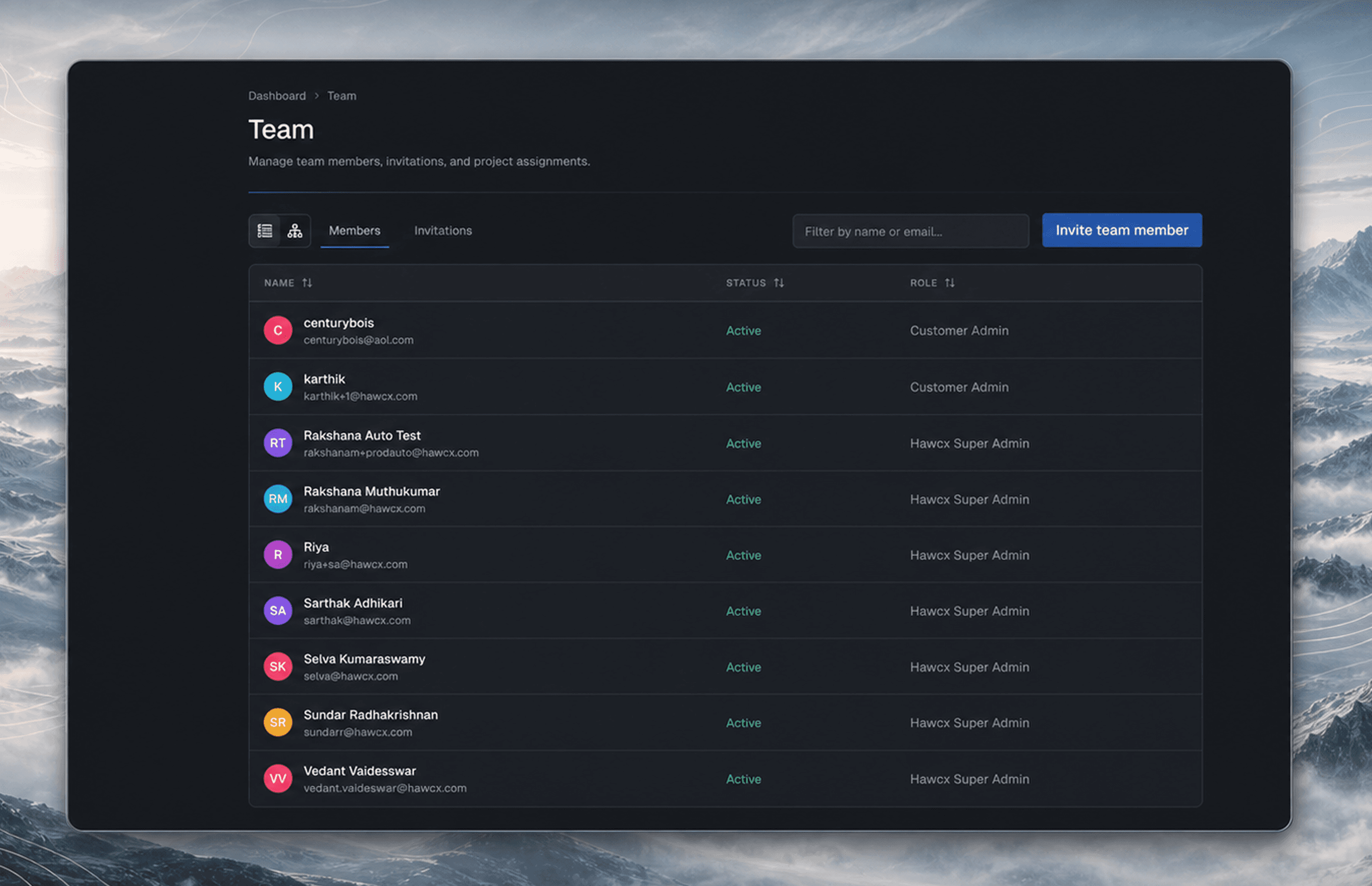Select Rakshana Muthukumar name
The width and height of the screenshot is (1372, 886).
[x=372, y=491]
